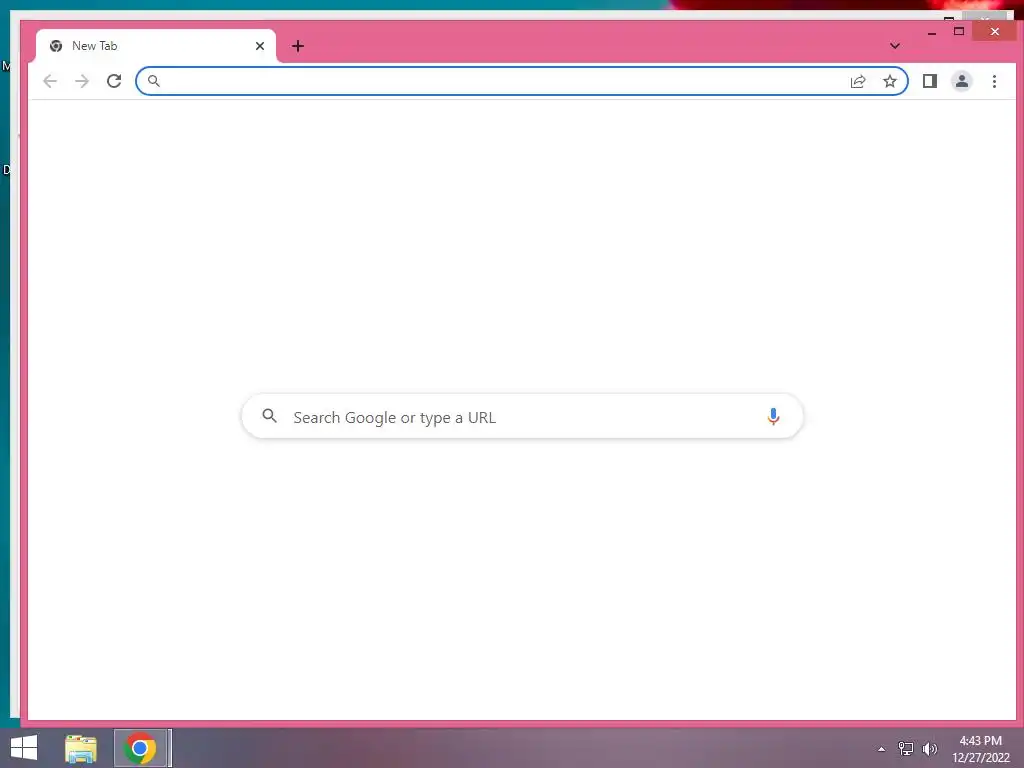
Task: Click the magnifier in Google search box
Action: pos(270,415)
